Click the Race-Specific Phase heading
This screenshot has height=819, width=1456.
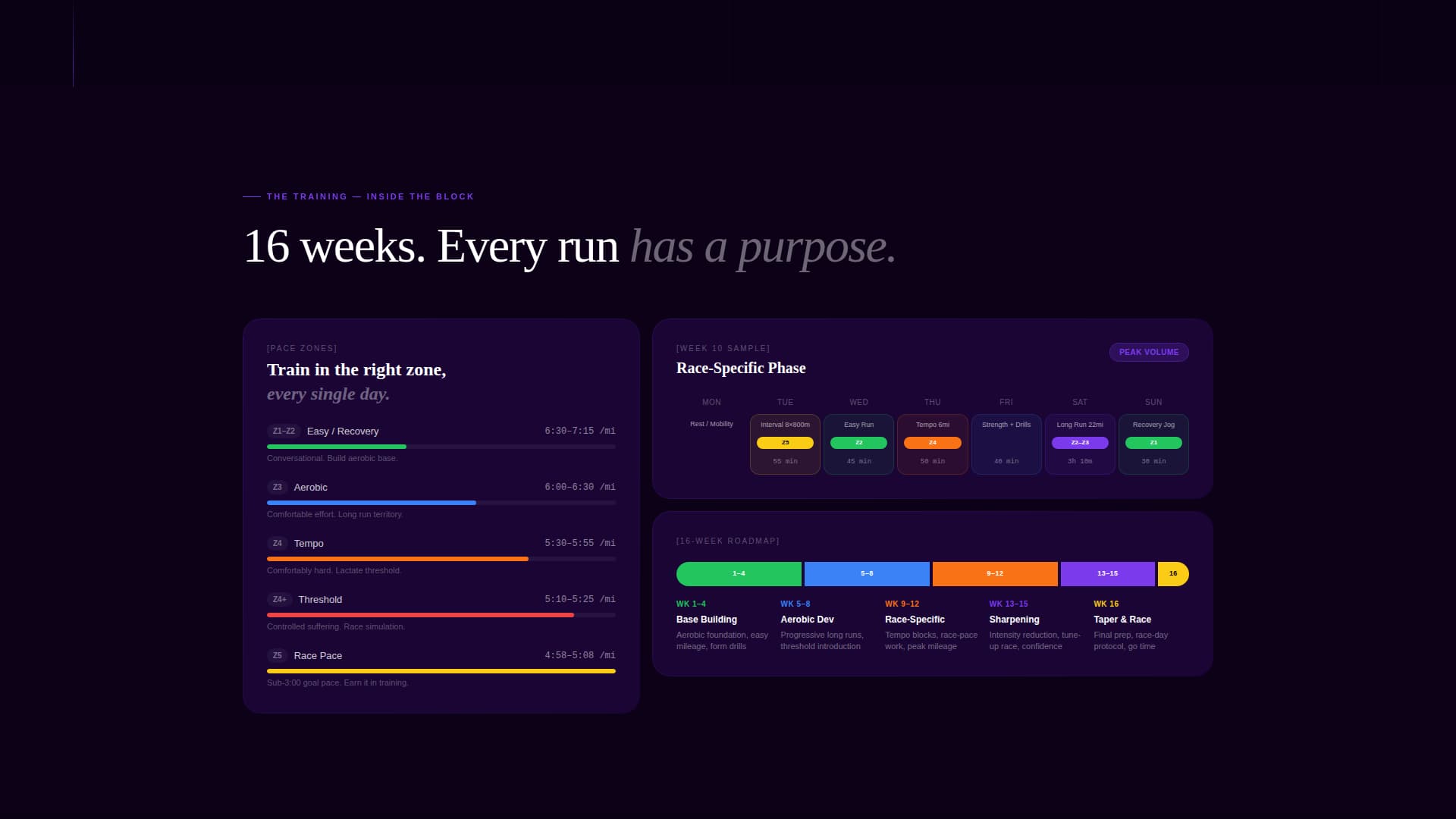click(x=741, y=368)
